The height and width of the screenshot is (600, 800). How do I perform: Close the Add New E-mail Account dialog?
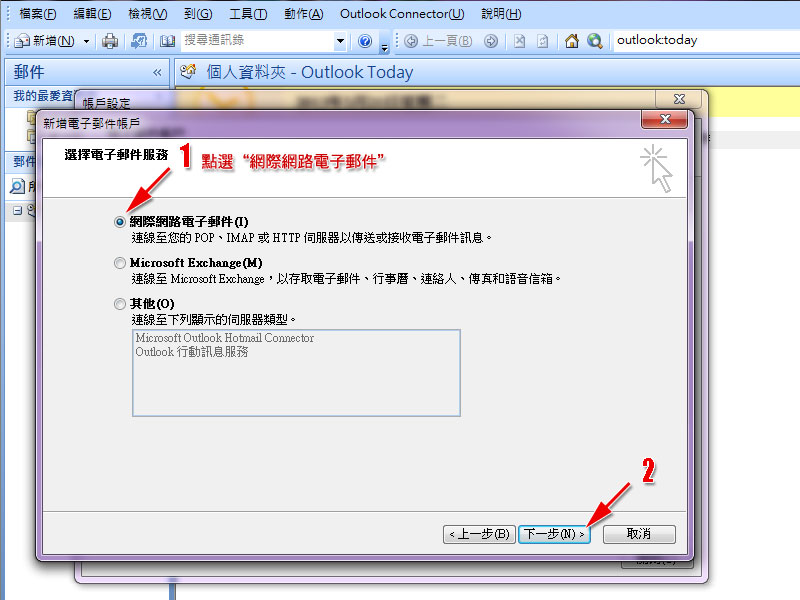tap(665, 119)
